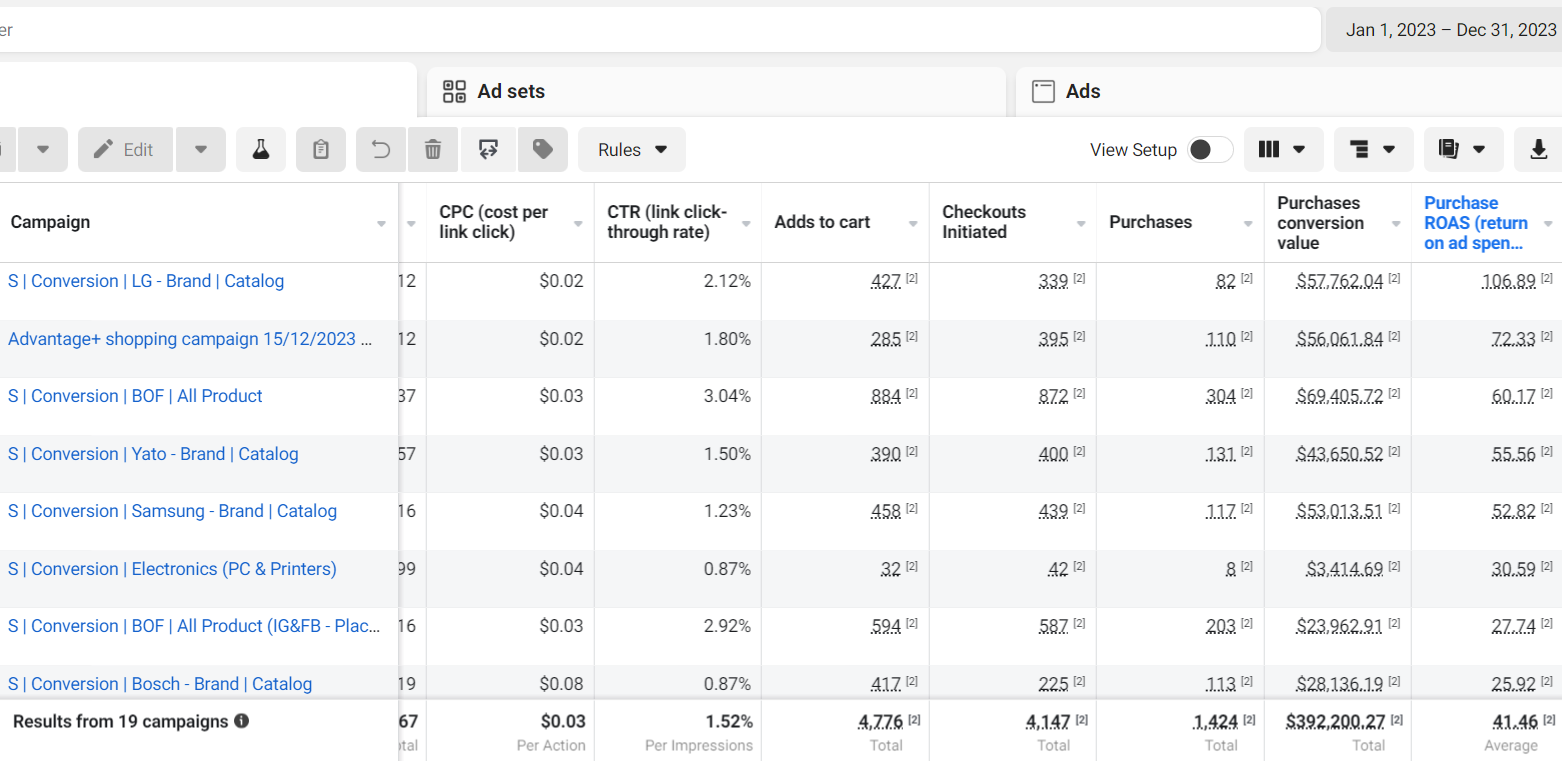Viewport: 1562px width, 761px height.
Task: Open the Samsung Brand Catalog campaign link
Action: tap(172, 511)
